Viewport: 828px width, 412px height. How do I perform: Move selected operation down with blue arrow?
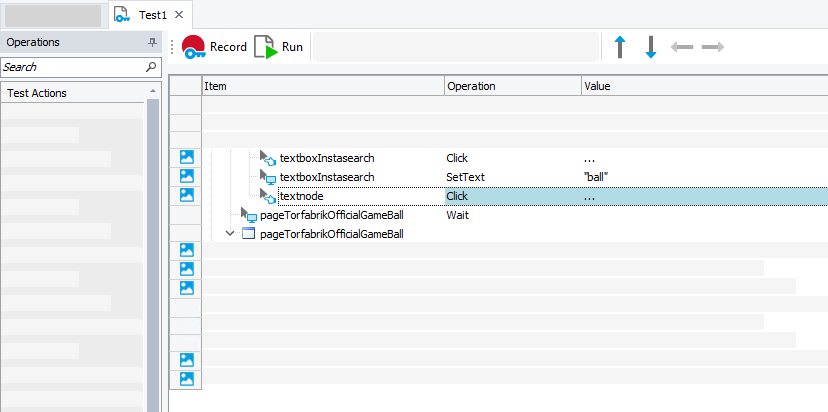pos(650,47)
